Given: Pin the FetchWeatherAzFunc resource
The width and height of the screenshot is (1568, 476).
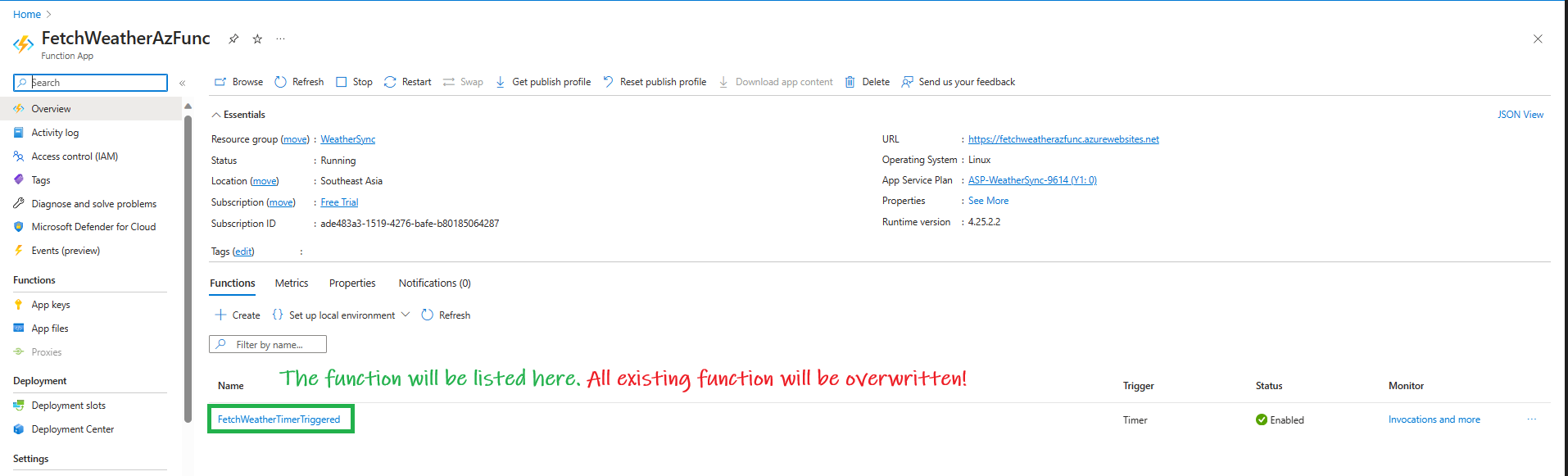Looking at the screenshot, I should [x=233, y=39].
